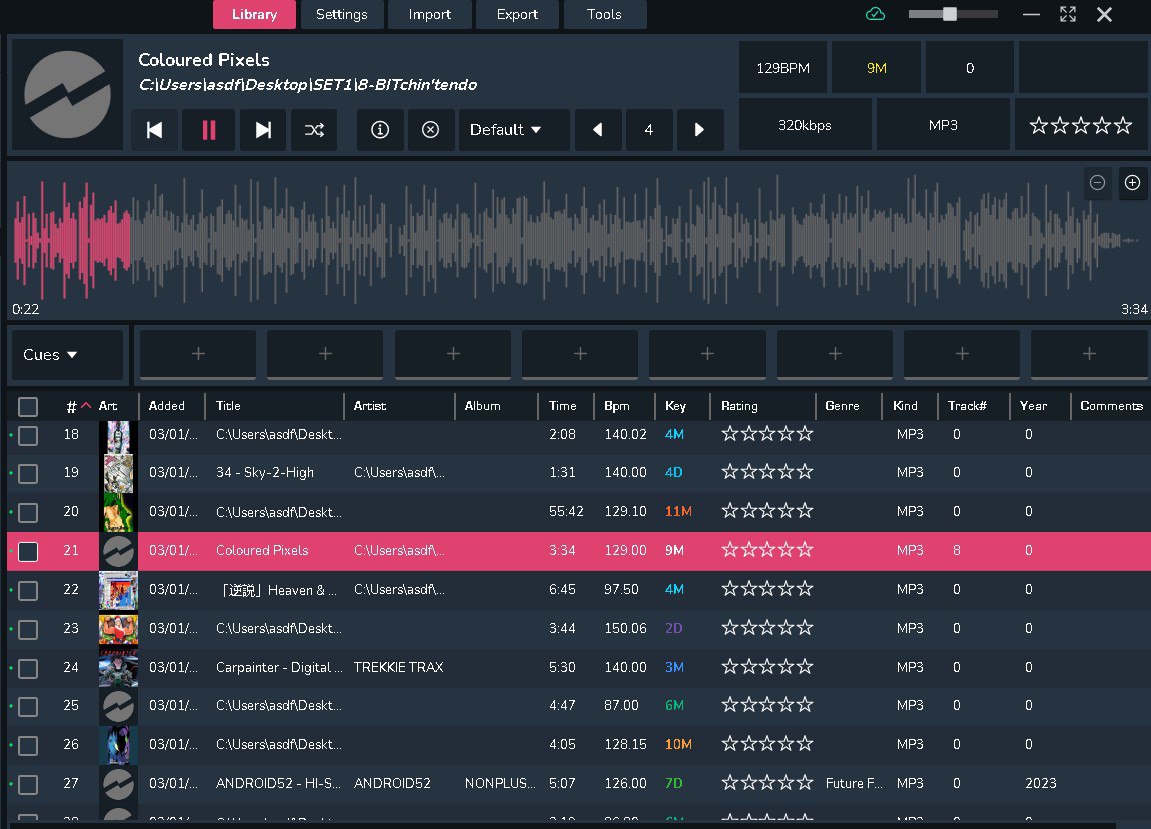The height and width of the screenshot is (829, 1151).
Task: Click the circled X clear icon
Action: [x=431, y=130]
